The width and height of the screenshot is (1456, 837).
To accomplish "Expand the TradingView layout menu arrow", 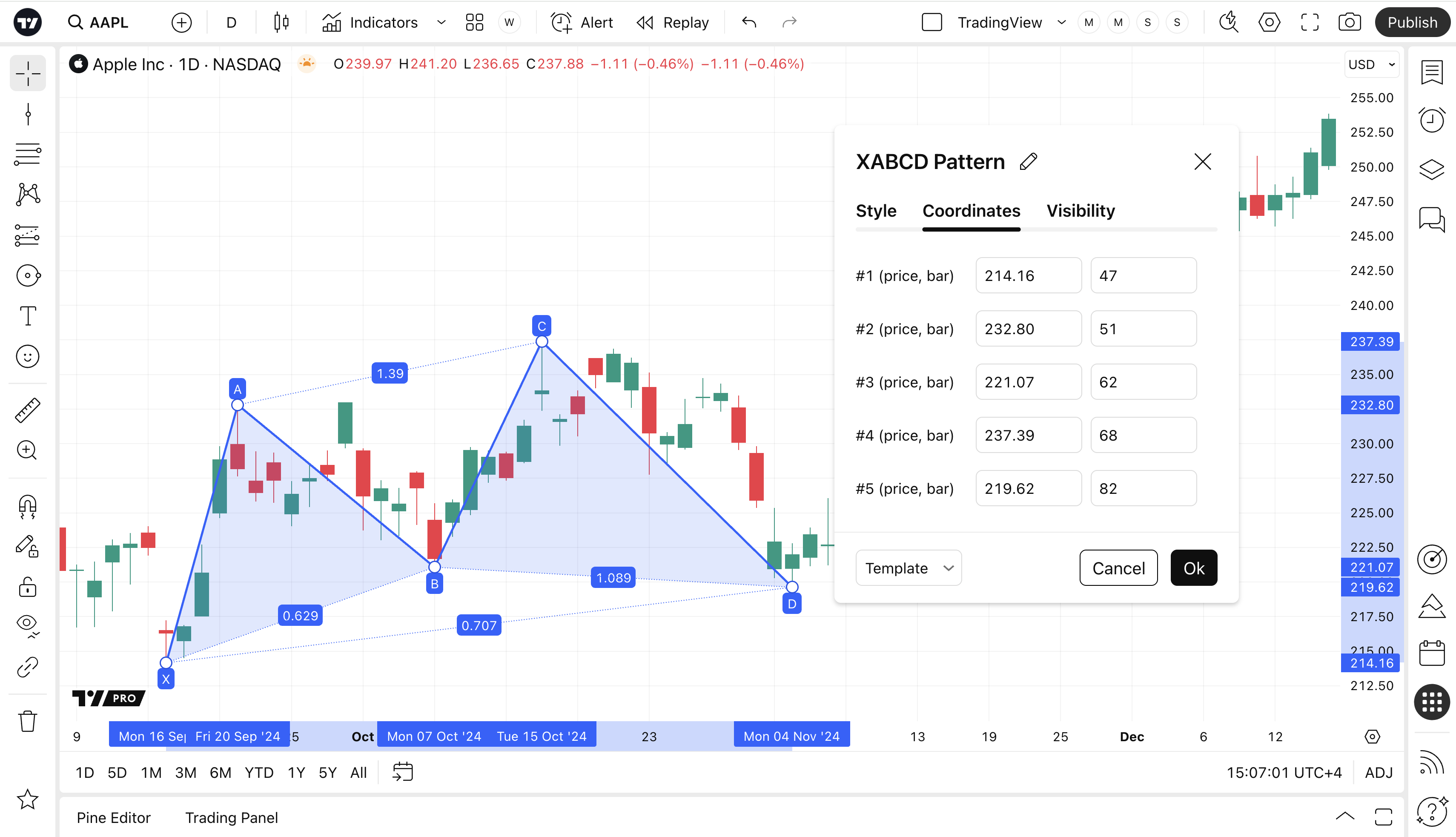I will coord(1061,23).
